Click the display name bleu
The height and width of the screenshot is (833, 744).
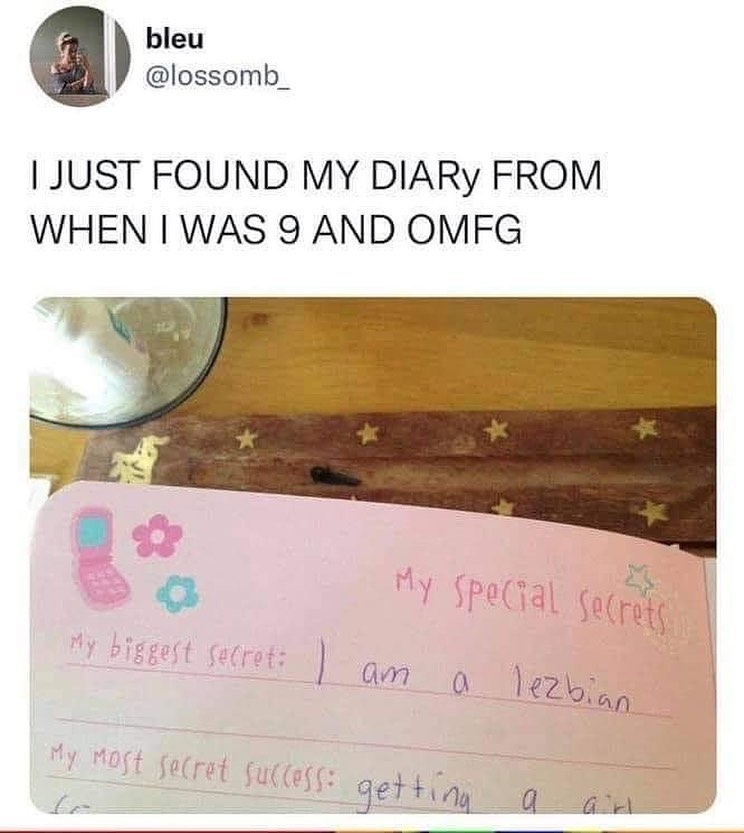pos(175,39)
